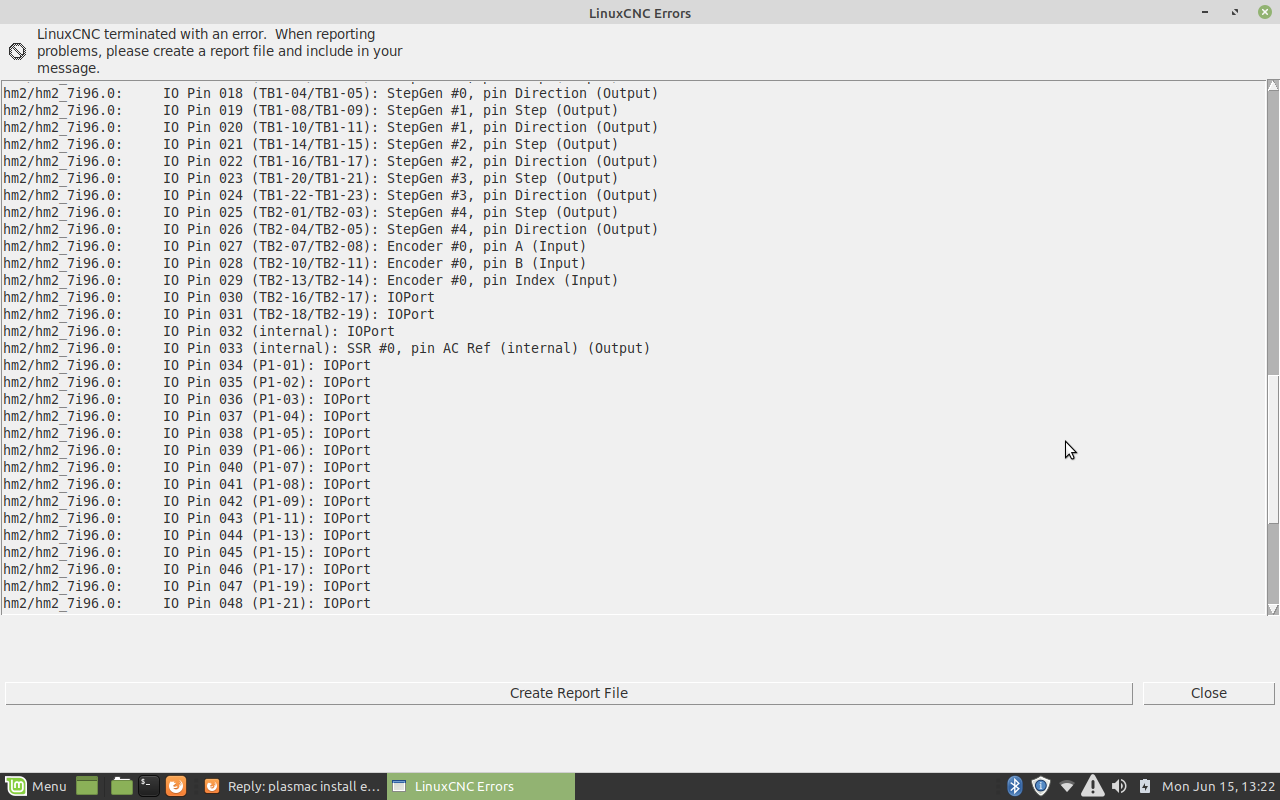Switch to the 'Reply: plasmac install' browser window
Viewport: 1280px width, 800px height.
click(x=292, y=786)
